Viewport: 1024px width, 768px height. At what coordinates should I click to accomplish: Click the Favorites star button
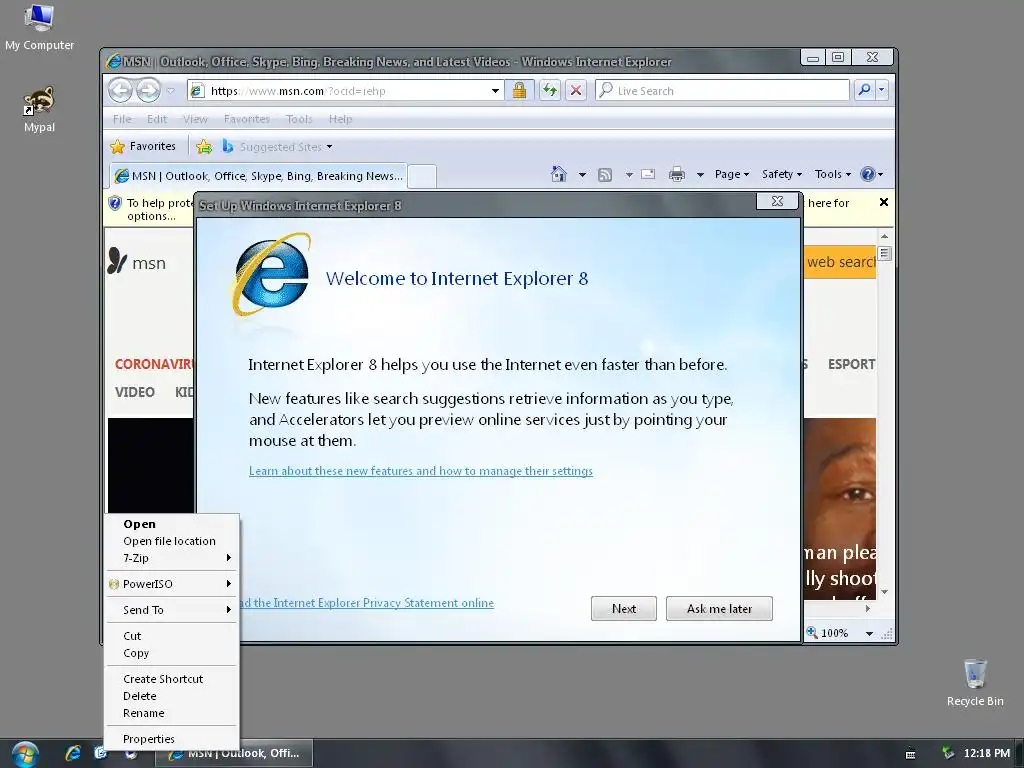pyautogui.click(x=143, y=146)
